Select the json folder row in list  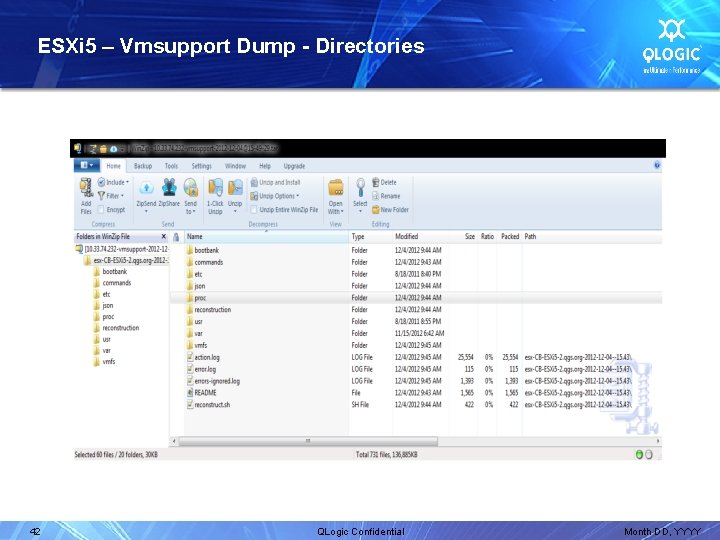tap(416, 286)
